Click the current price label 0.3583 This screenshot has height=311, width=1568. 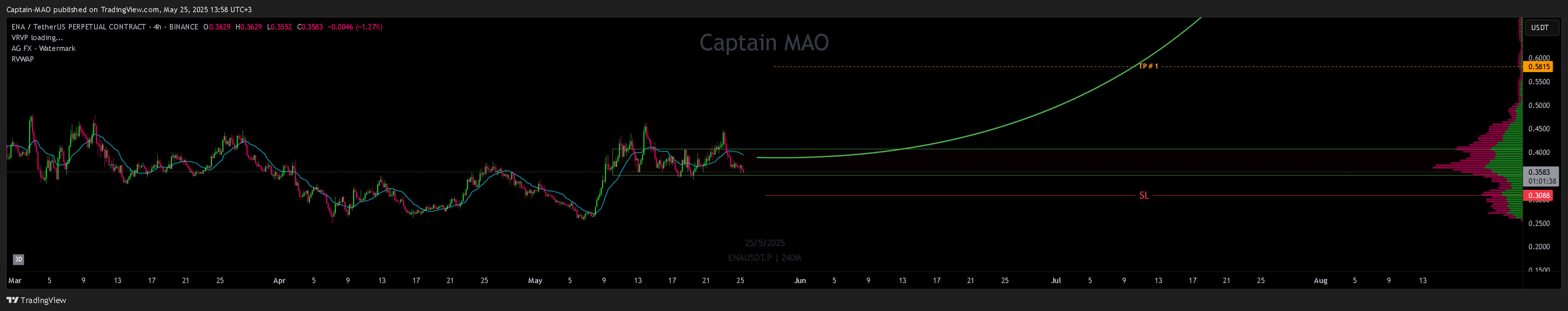(x=1539, y=173)
